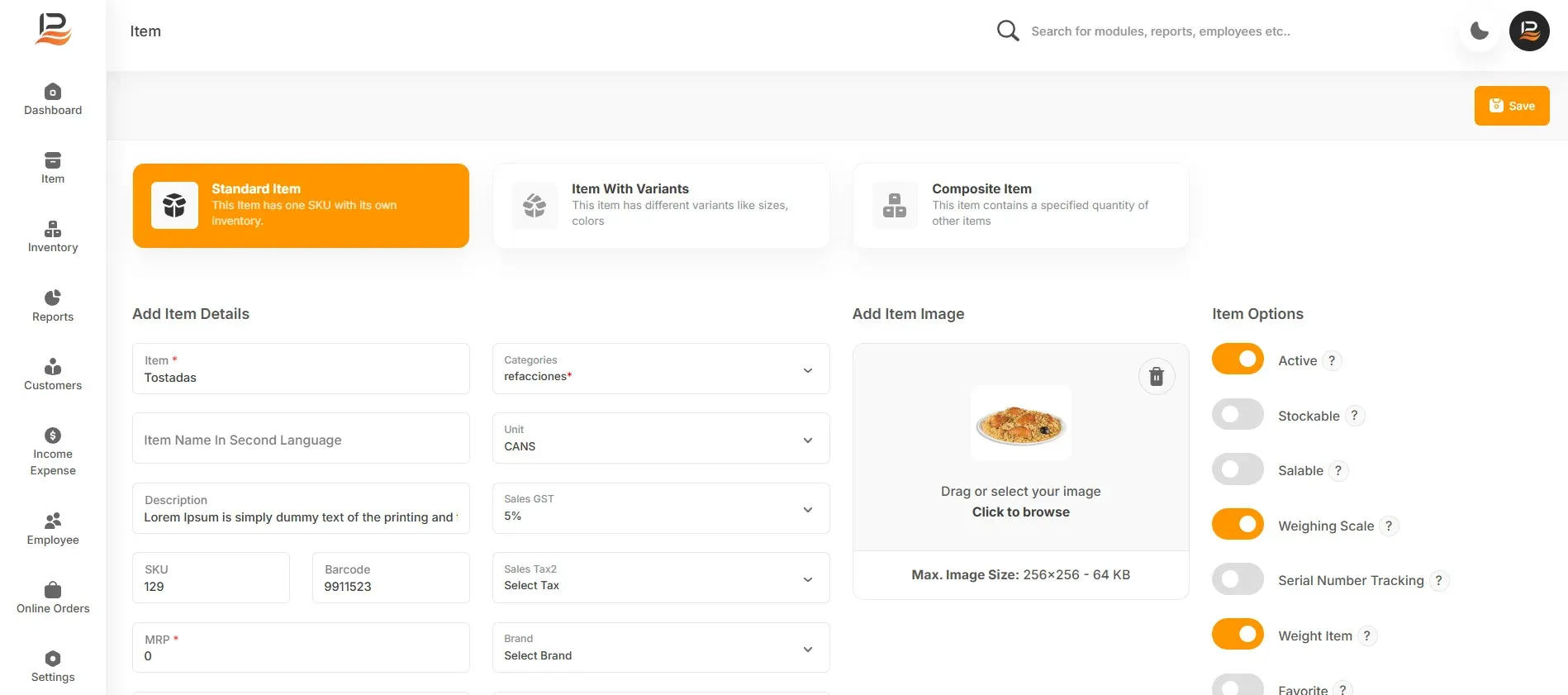Click the Save button
1568x695 pixels.
pos(1512,106)
